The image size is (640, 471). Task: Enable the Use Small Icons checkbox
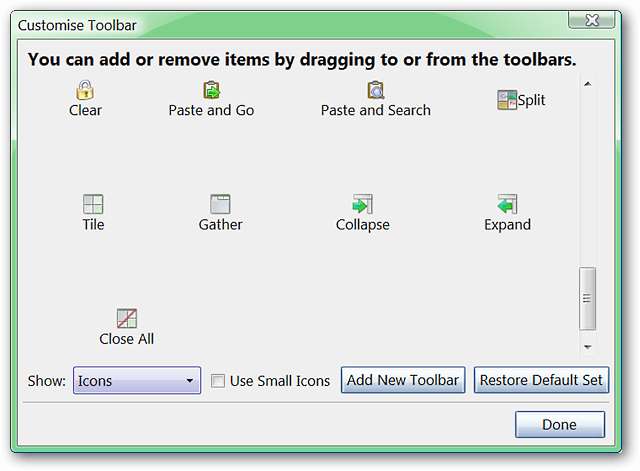tap(218, 381)
